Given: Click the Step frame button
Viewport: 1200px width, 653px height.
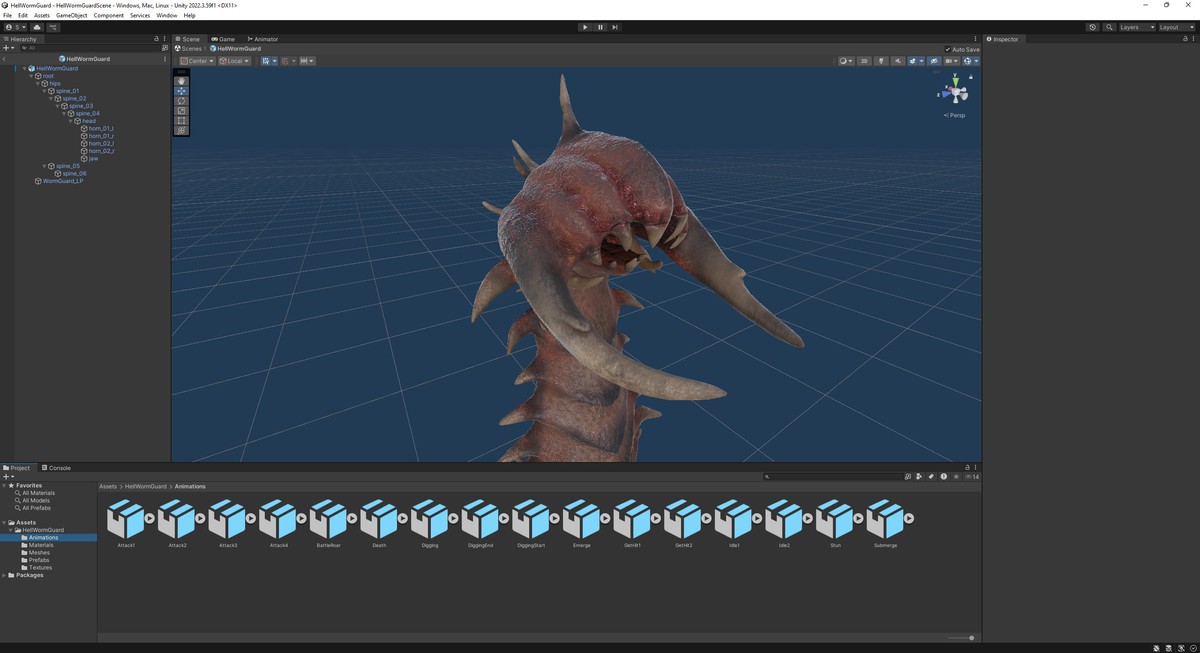Looking at the screenshot, I should click(x=615, y=27).
